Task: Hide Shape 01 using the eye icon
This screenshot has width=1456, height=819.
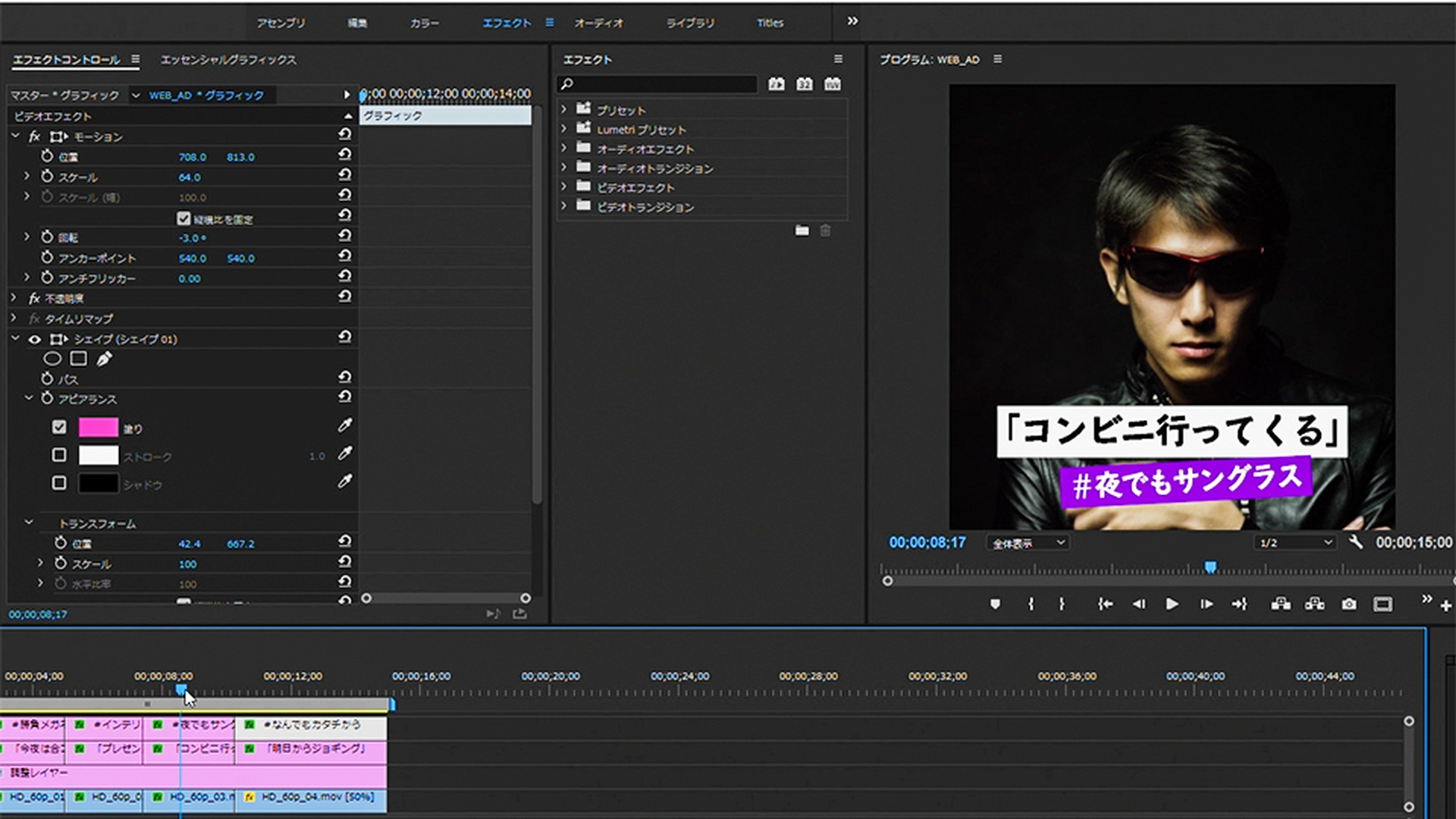Action: pos(35,339)
